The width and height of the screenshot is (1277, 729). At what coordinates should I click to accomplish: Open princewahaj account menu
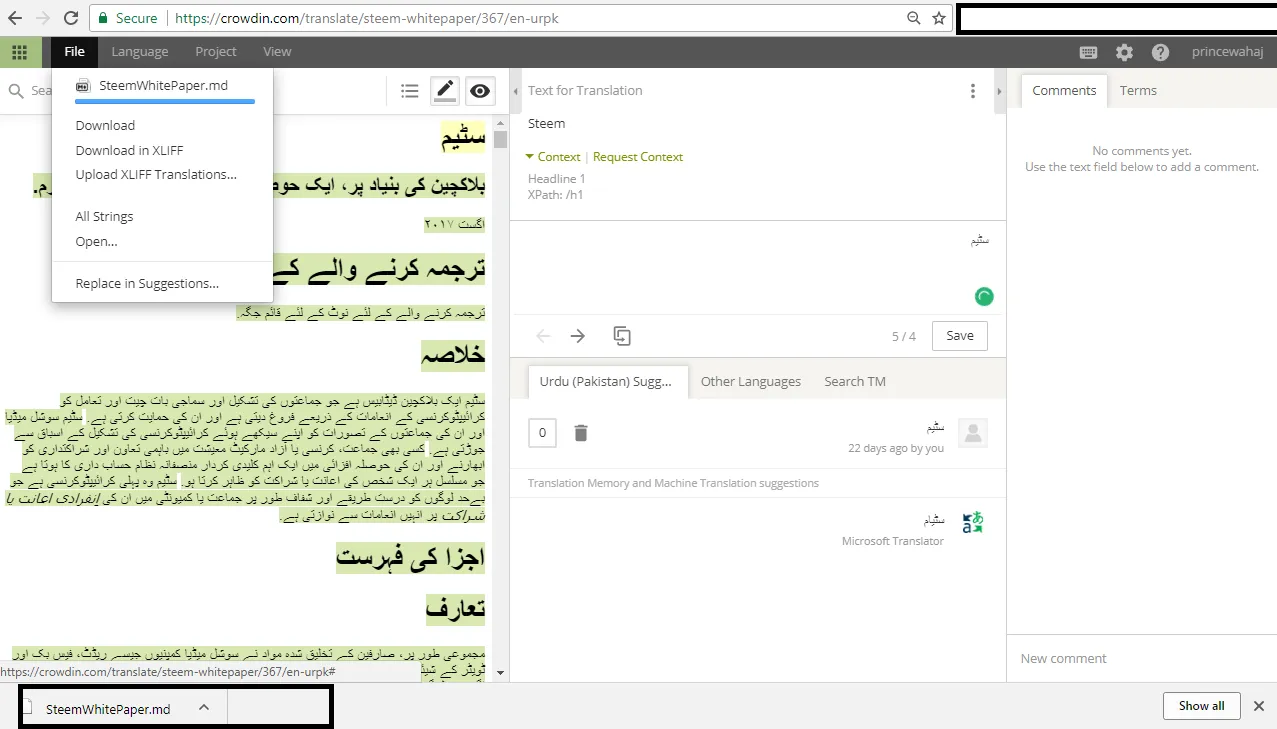click(x=1227, y=52)
